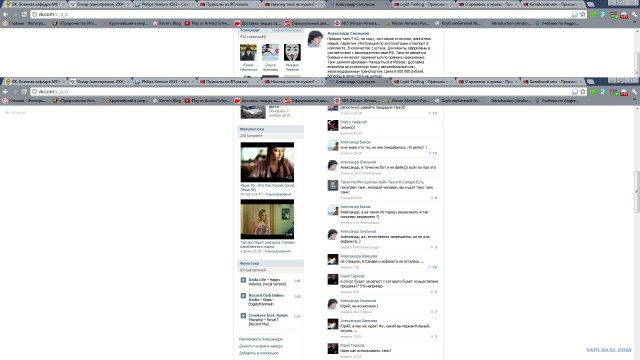640x360 pixels.
Task: Click grid extension icon with green plus, lower window
Action: click(x=614, y=92)
